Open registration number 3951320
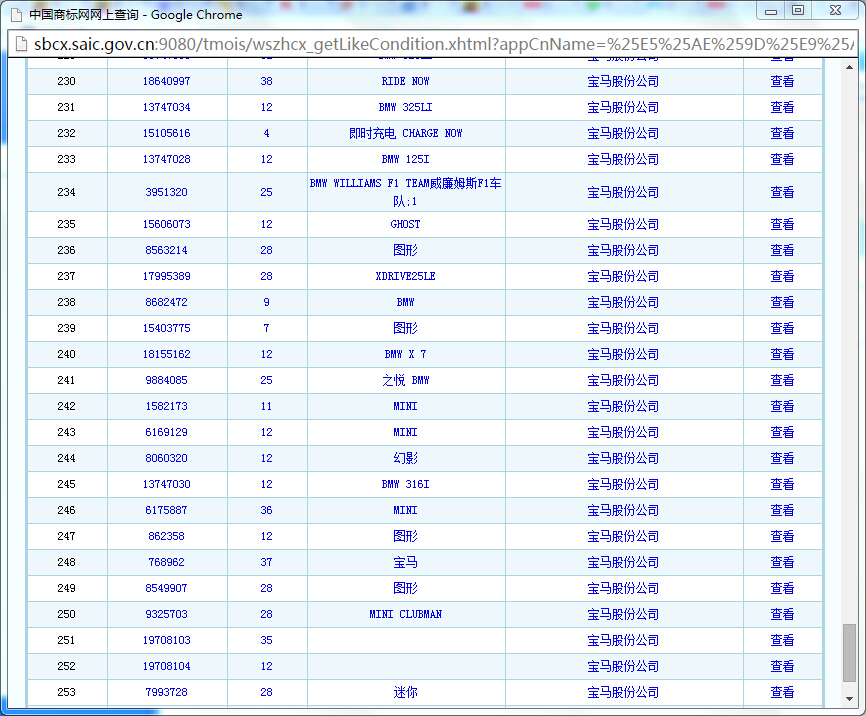Screen dimensions: 866x716 click(166, 192)
